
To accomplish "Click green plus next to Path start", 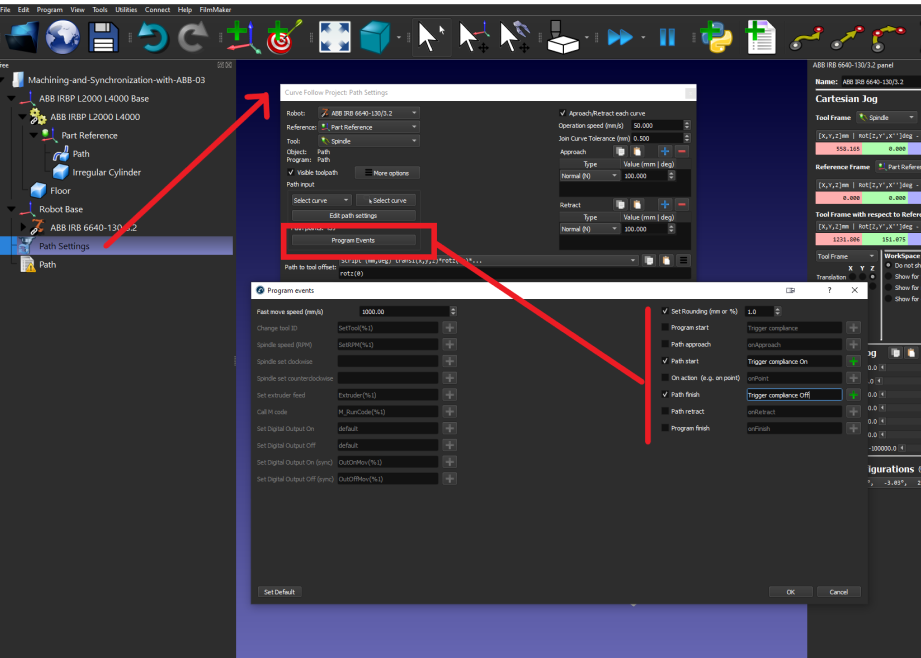I will point(853,361).
